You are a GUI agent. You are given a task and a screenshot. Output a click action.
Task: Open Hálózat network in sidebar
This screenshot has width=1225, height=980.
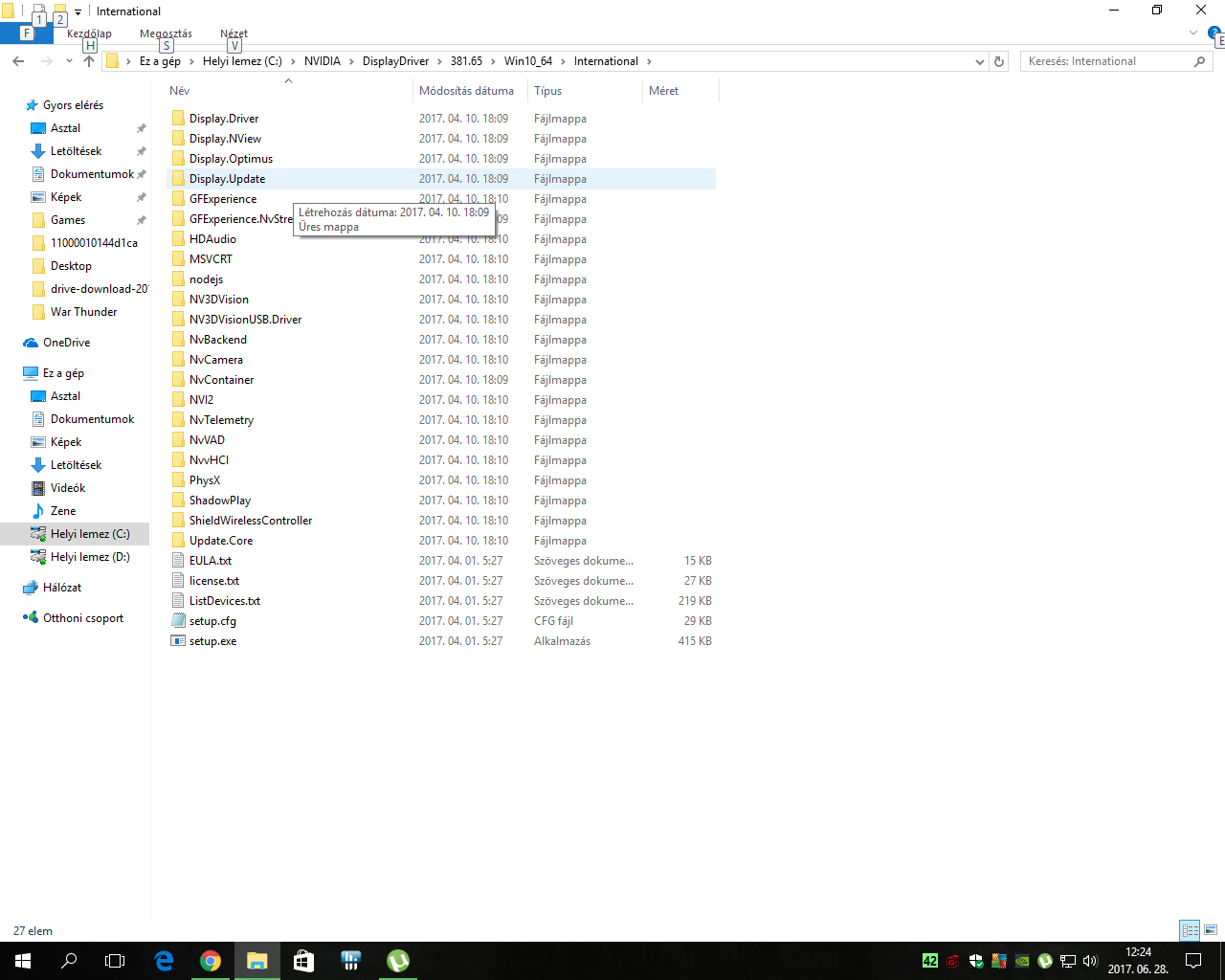click(62, 588)
